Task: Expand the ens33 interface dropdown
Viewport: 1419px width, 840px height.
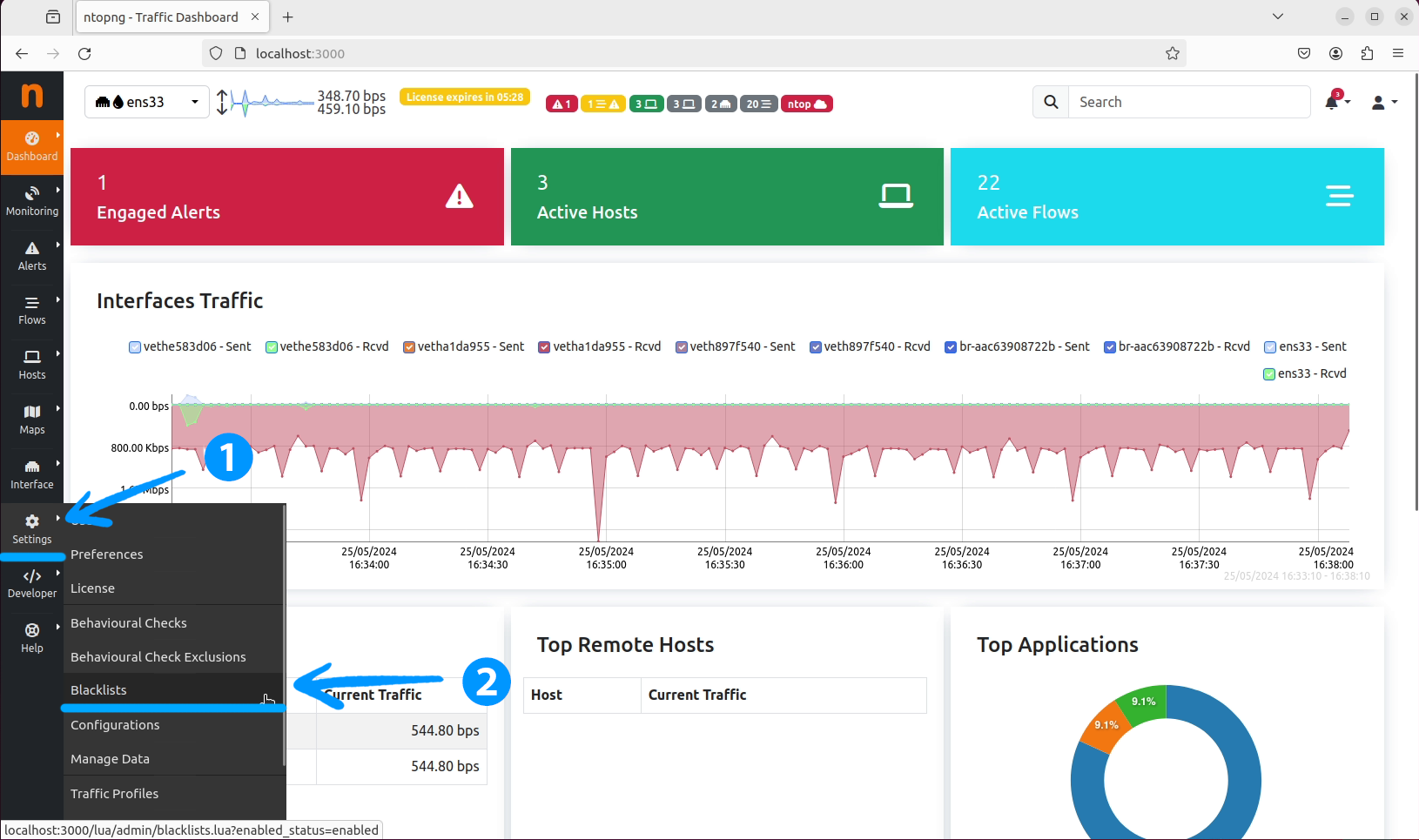Action: [x=147, y=102]
